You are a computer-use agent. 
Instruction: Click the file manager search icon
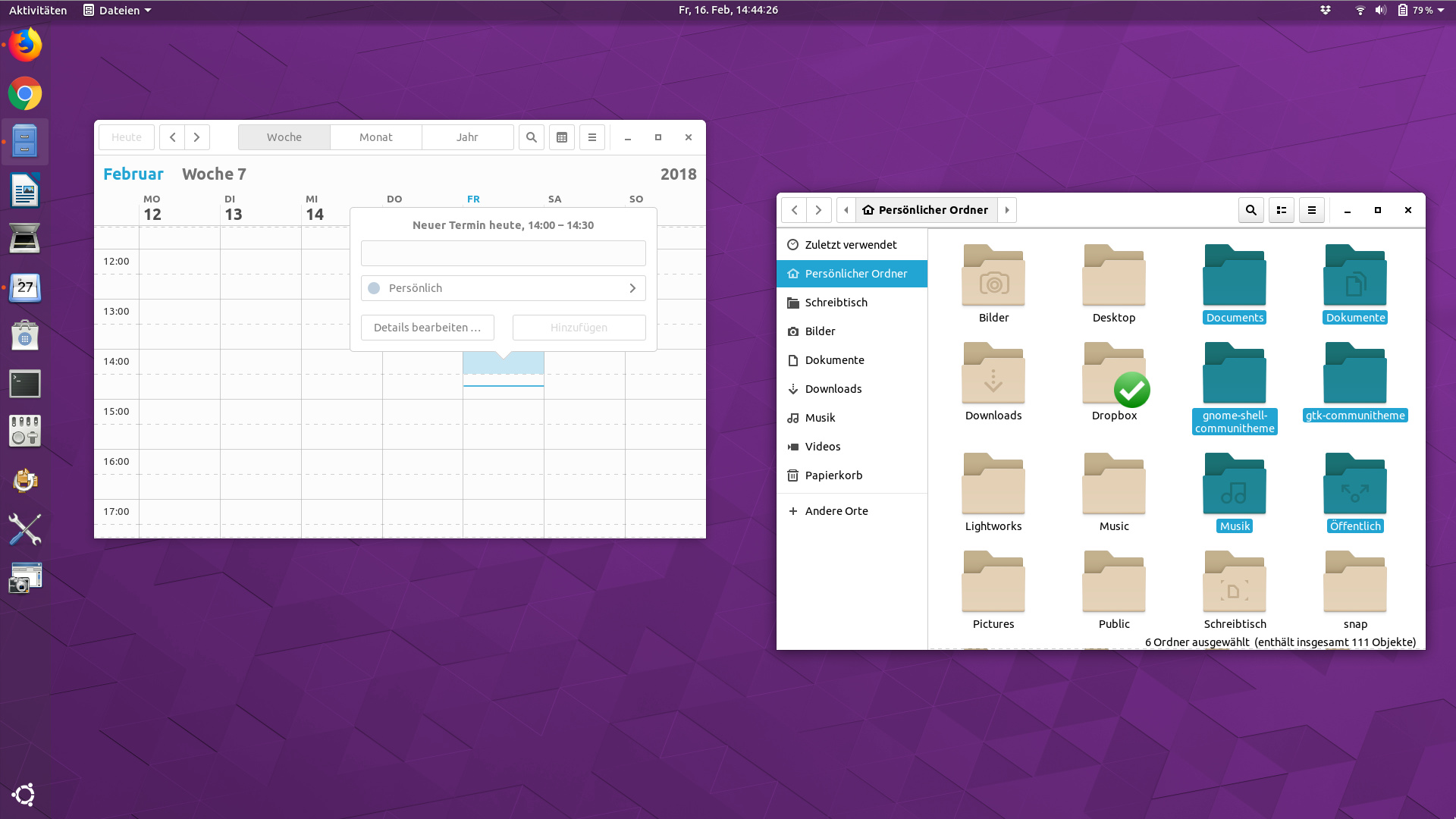(1251, 210)
